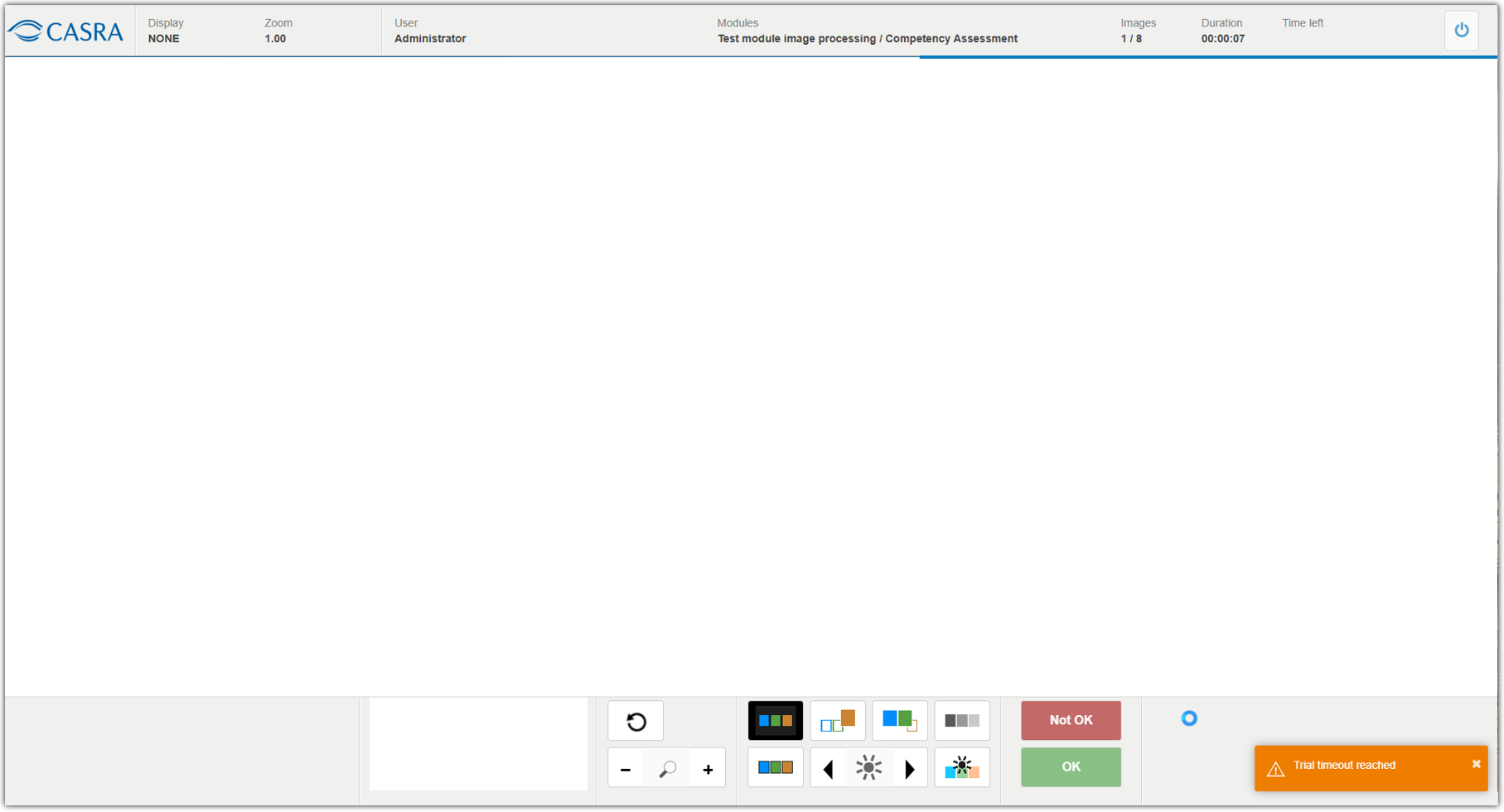Viewport: 1504px width, 812px height.
Task: Toggle the inverted black-background color filter
Action: coord(775,721)
